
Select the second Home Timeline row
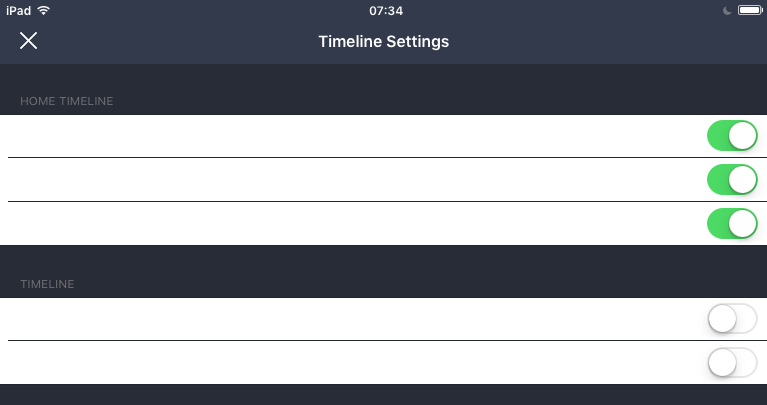pyautogui.click(x=350, y=180)
